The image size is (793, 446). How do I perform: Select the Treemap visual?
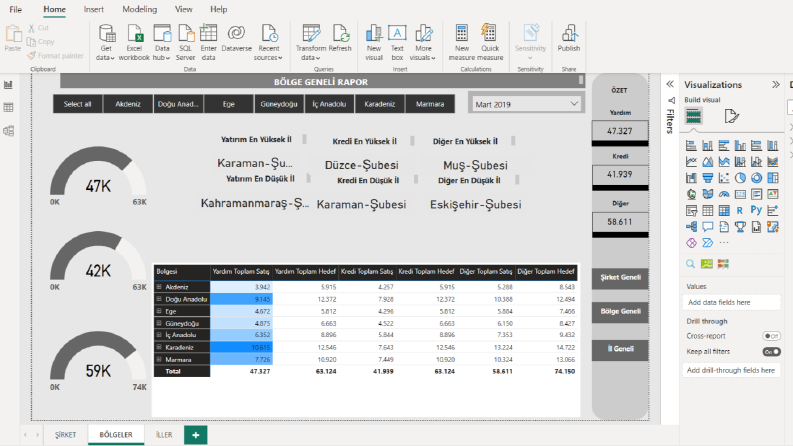pyautogui.click(x=773, y=178)
